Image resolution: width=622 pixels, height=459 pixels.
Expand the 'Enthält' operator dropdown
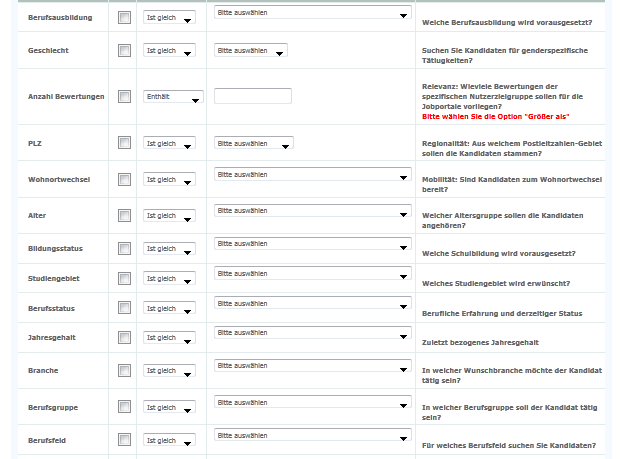click(173, 97)
